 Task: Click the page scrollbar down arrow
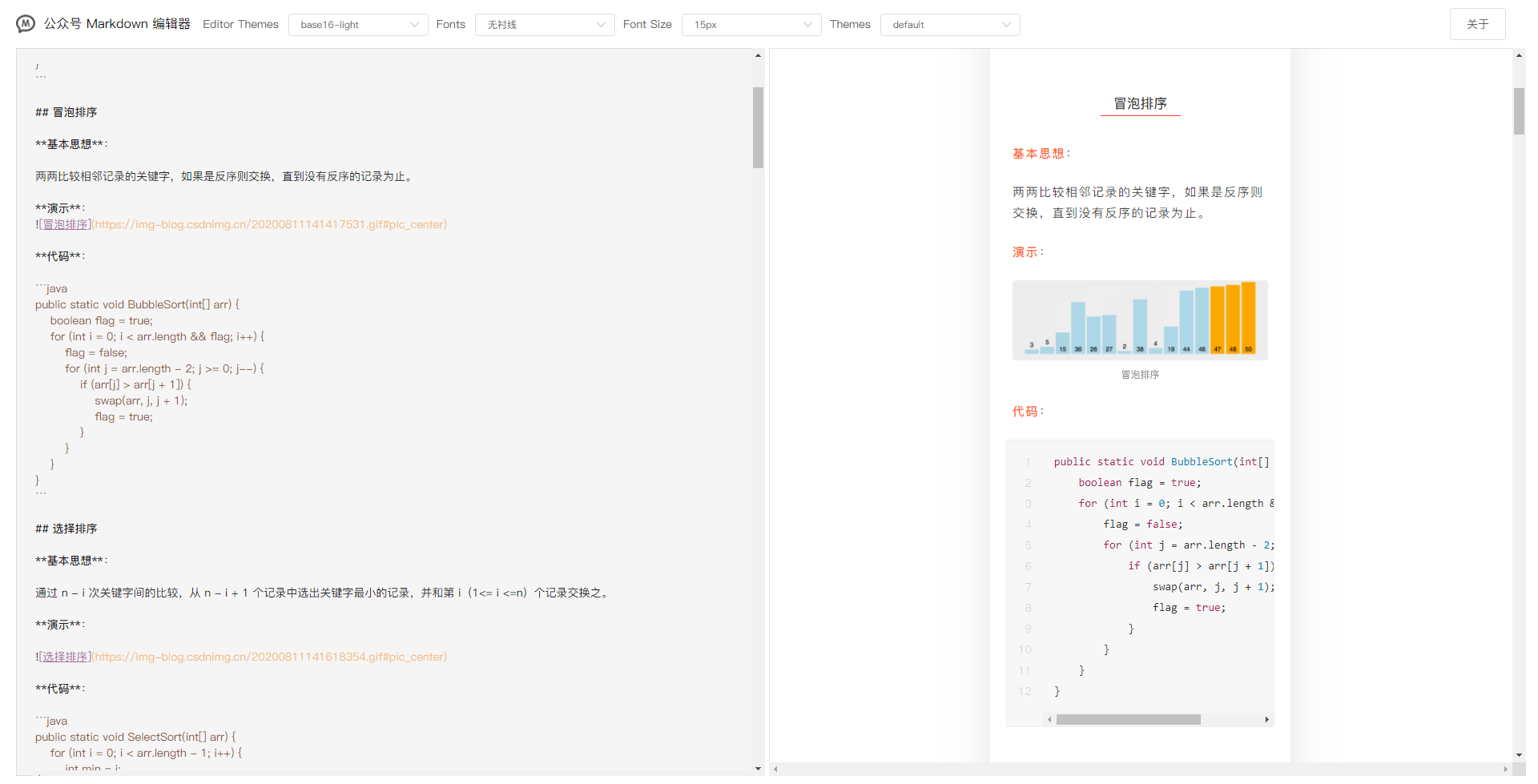1519,755
